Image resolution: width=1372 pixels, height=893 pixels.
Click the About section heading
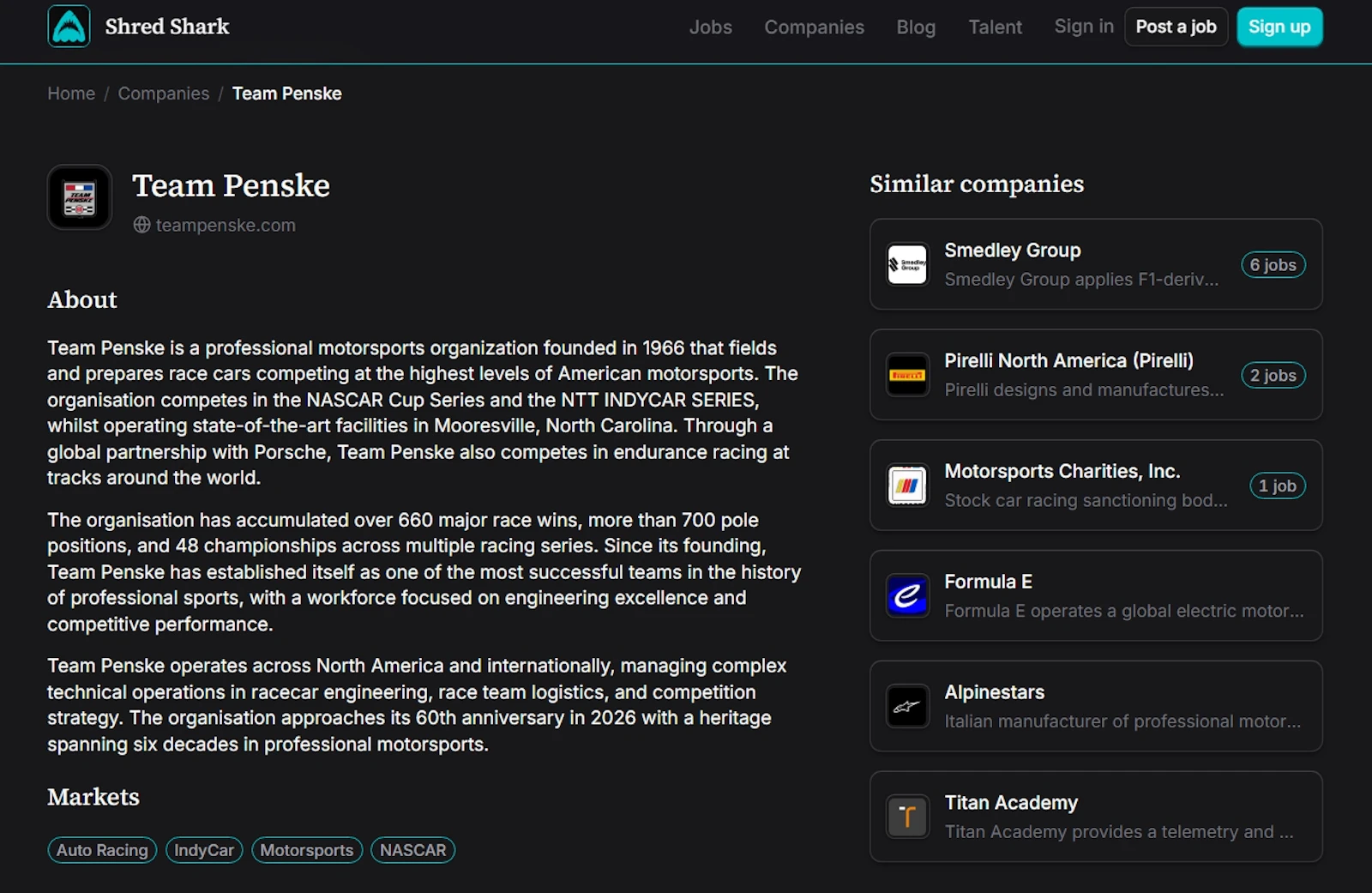point(82,299)
